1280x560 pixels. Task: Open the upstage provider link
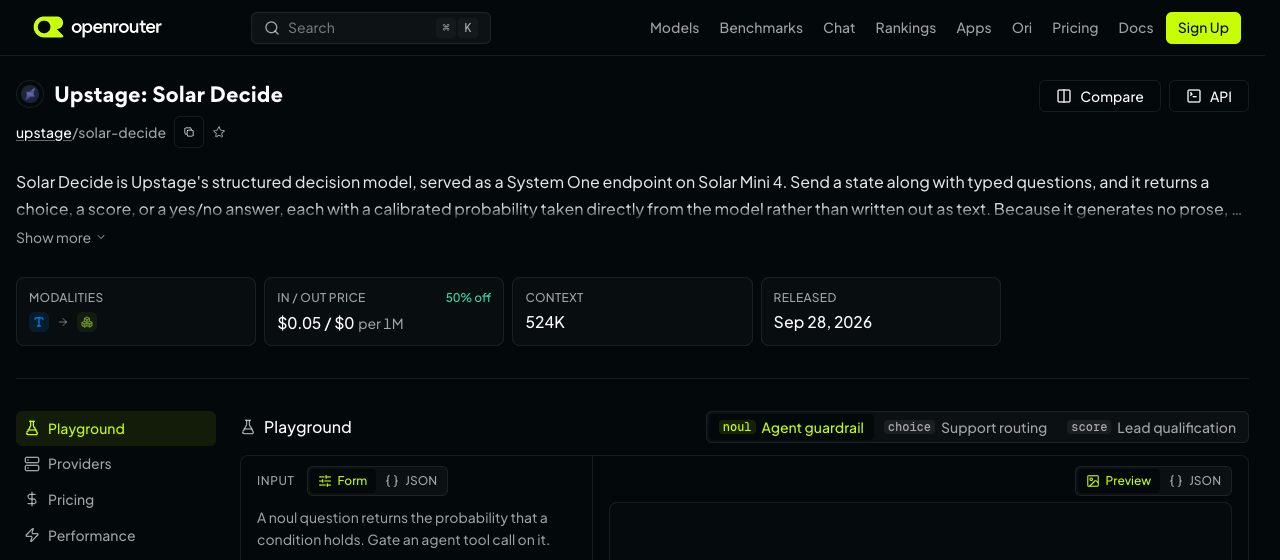[x=44, y=132]
